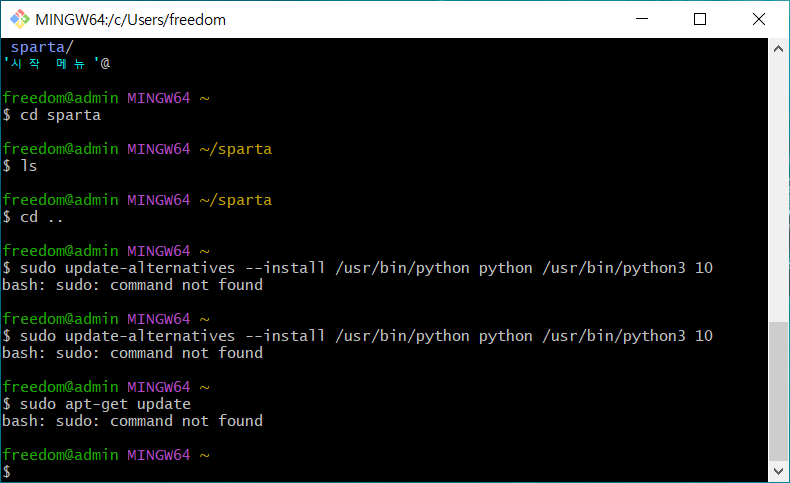Screen dimensions: 790x483
Task: Click the second sudo update-alternatives command line
Action: (x=357, y=335)
